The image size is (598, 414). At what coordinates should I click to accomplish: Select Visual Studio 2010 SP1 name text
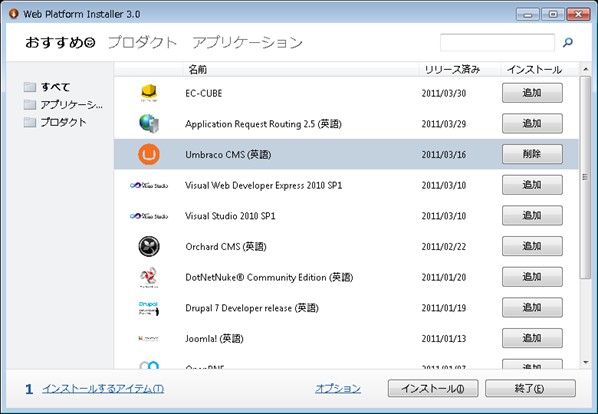230,216
